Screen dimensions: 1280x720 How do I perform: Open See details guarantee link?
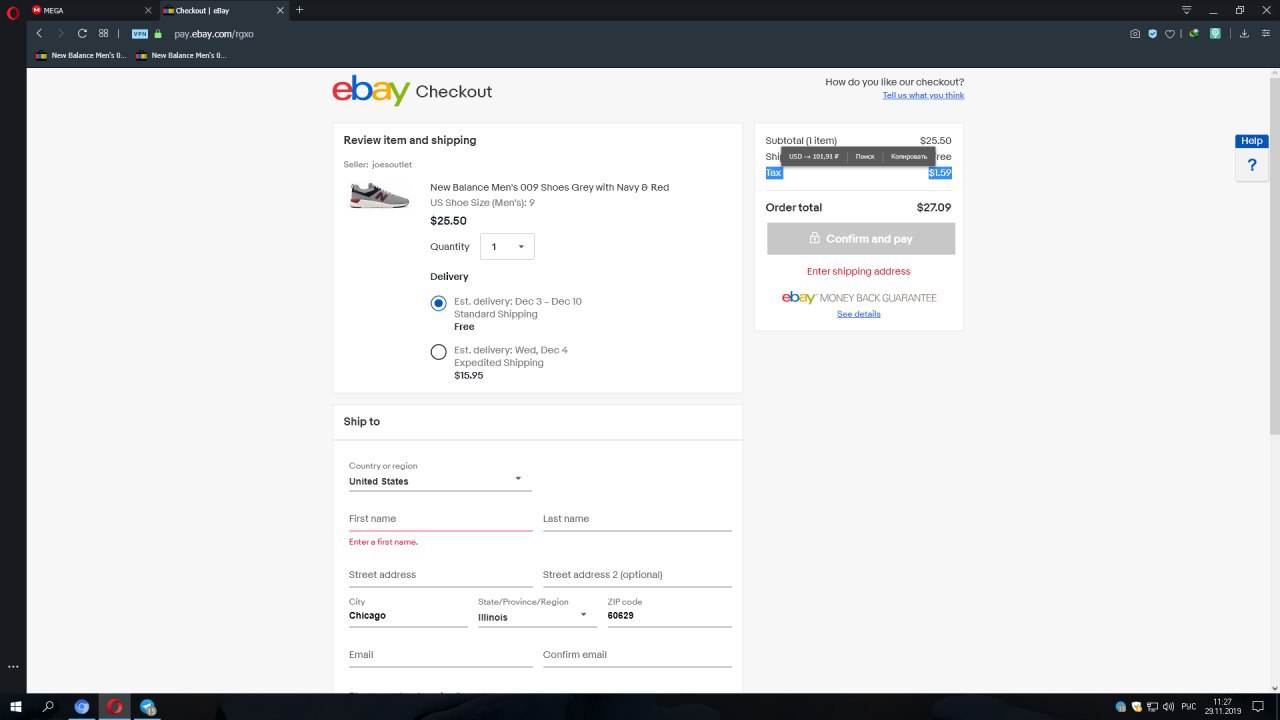tap(859, 314)
